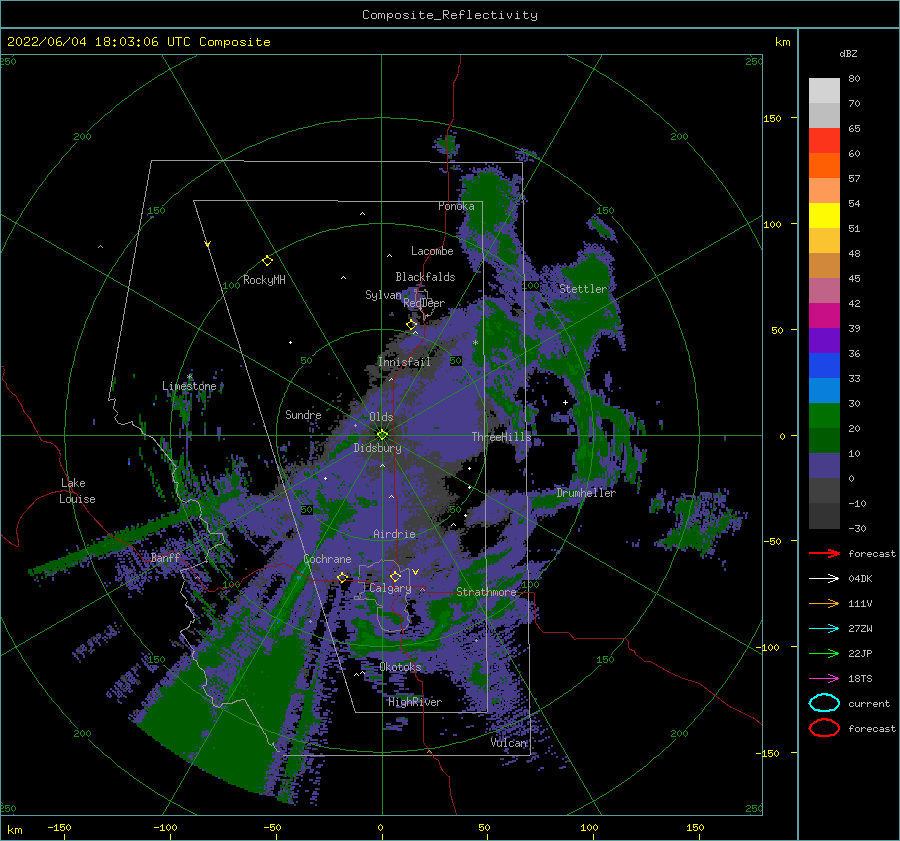Click the Limestone label
The height and width of the screenshot is (841, 900).
point(189,386)
